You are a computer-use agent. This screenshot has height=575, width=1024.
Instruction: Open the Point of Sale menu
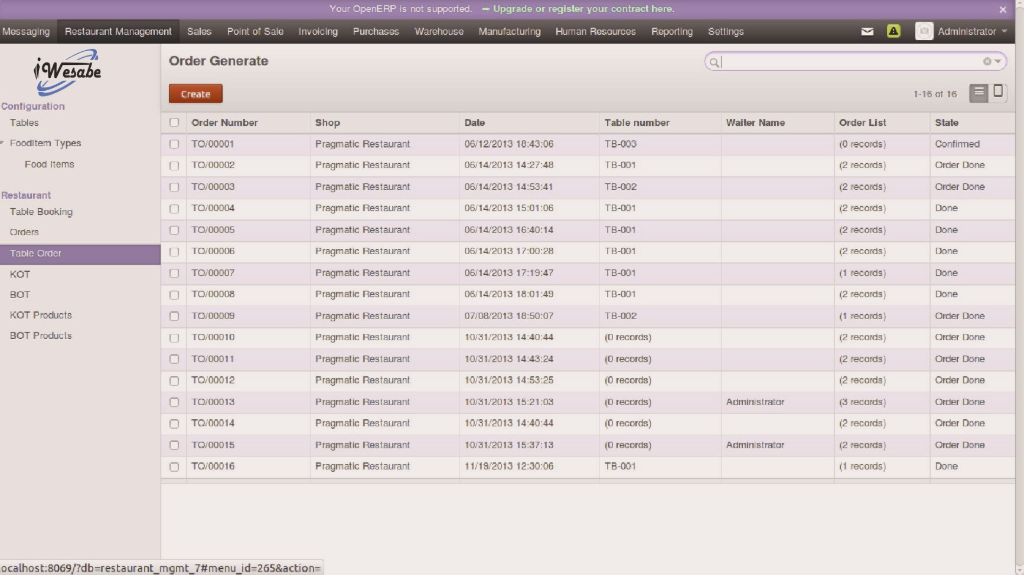click(x=255, y=32)
